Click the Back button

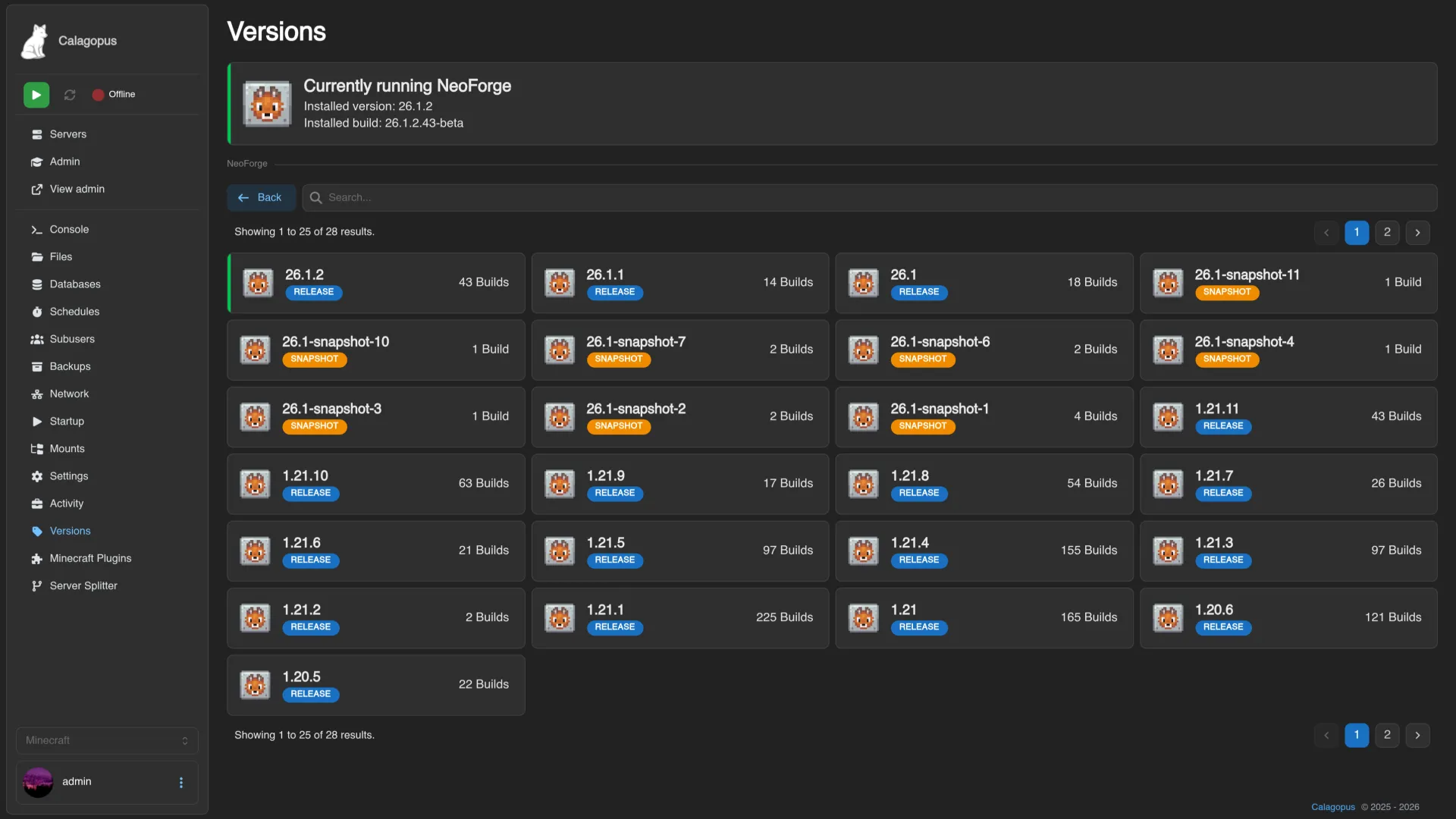click(x=261, y=197)
